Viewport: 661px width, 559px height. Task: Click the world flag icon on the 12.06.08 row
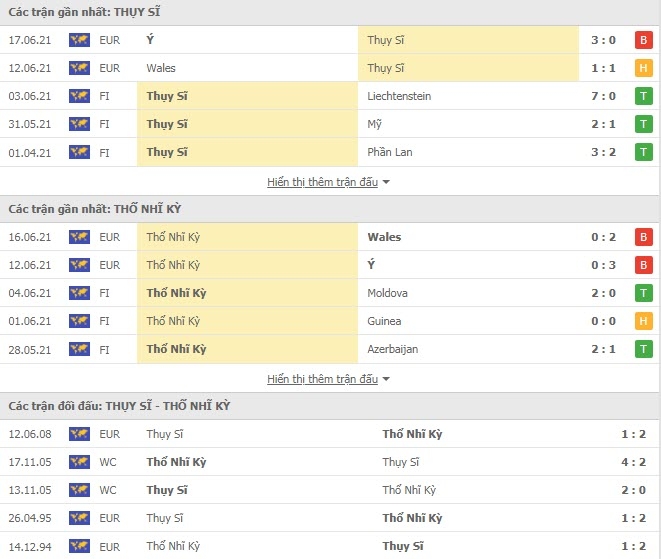(79, 434)
